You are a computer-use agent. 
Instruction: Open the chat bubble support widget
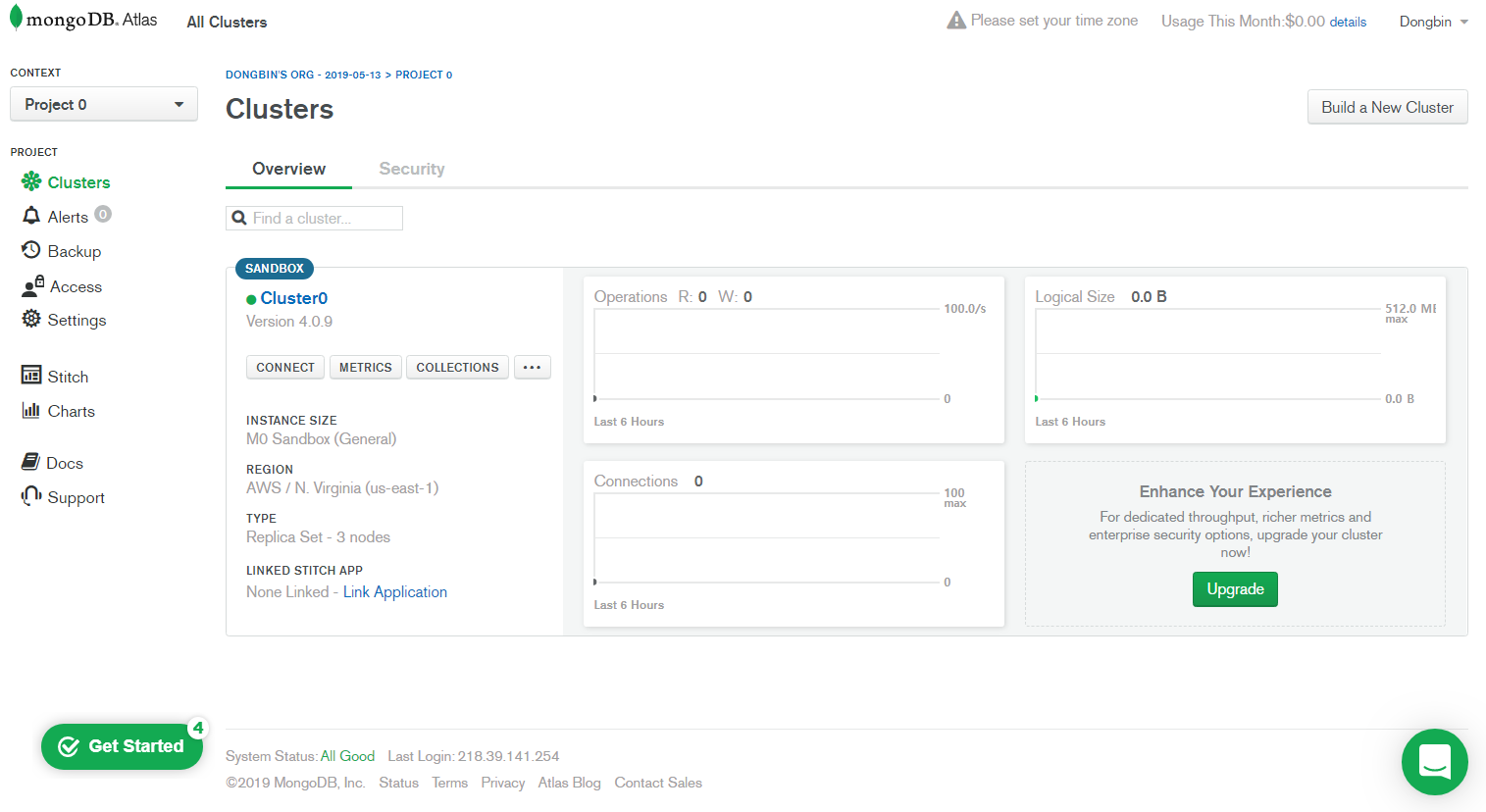(1435, 762)
